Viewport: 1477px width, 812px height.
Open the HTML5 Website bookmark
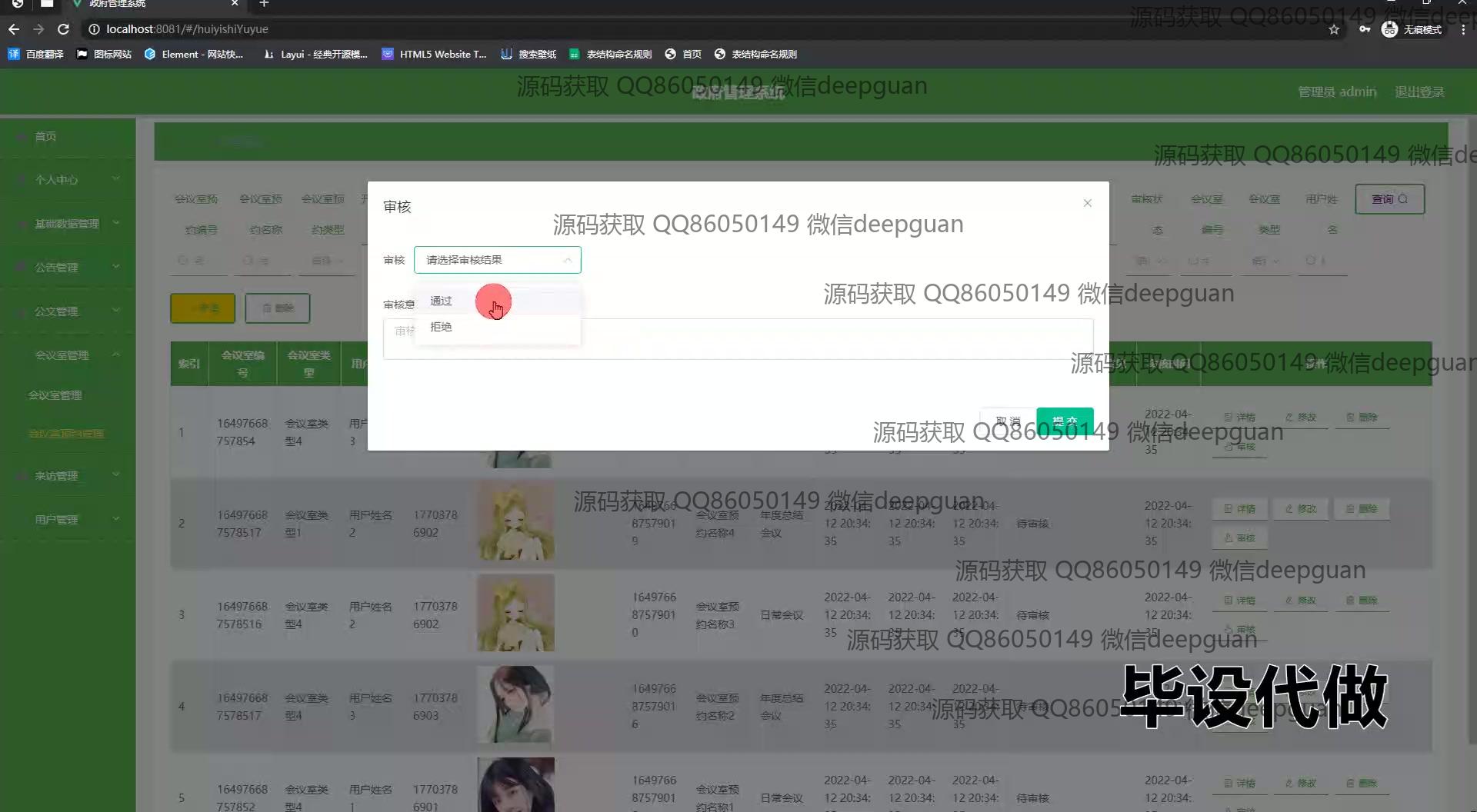pos(435,54)
